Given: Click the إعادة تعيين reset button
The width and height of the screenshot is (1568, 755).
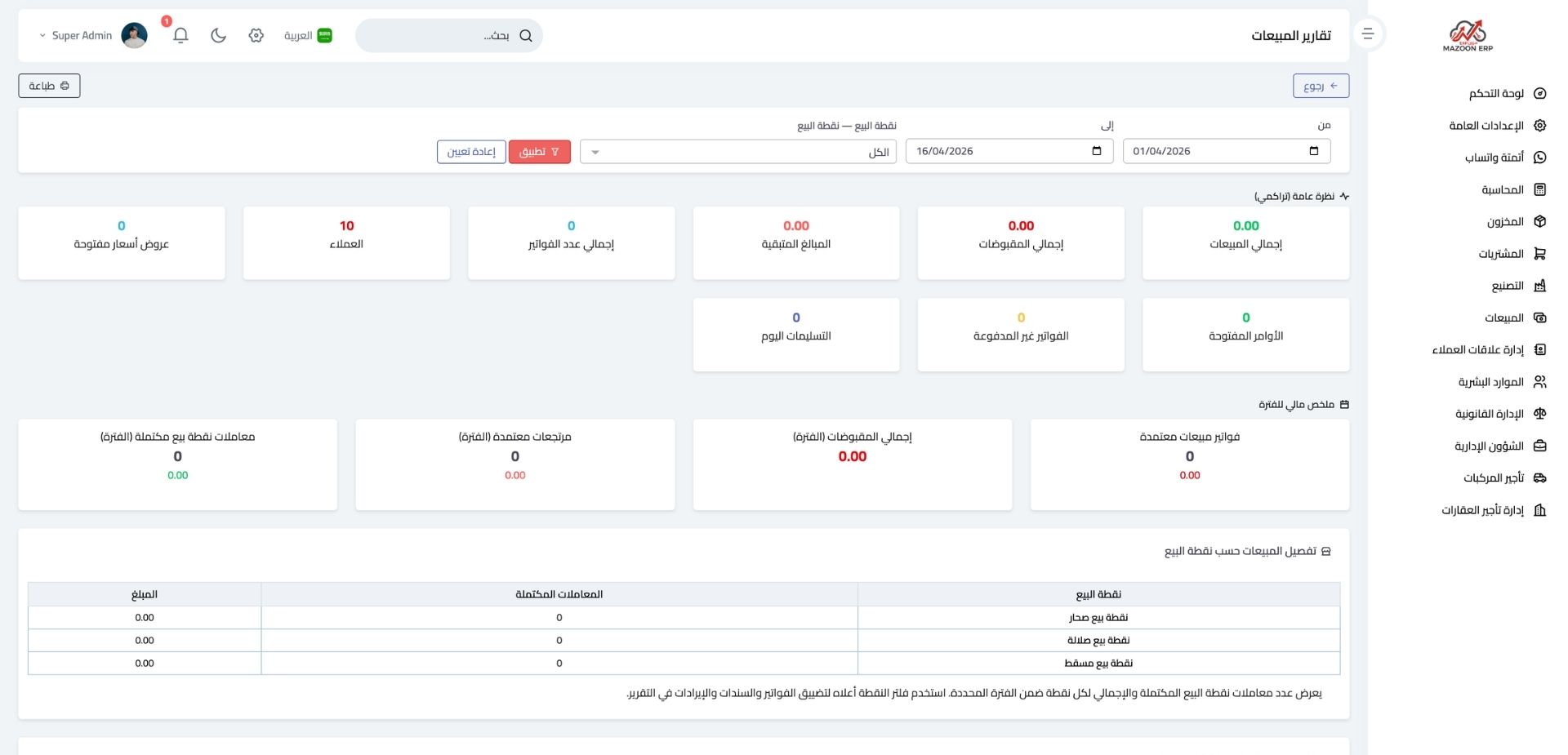Looking at the screenshot, I should pos(471,152).
